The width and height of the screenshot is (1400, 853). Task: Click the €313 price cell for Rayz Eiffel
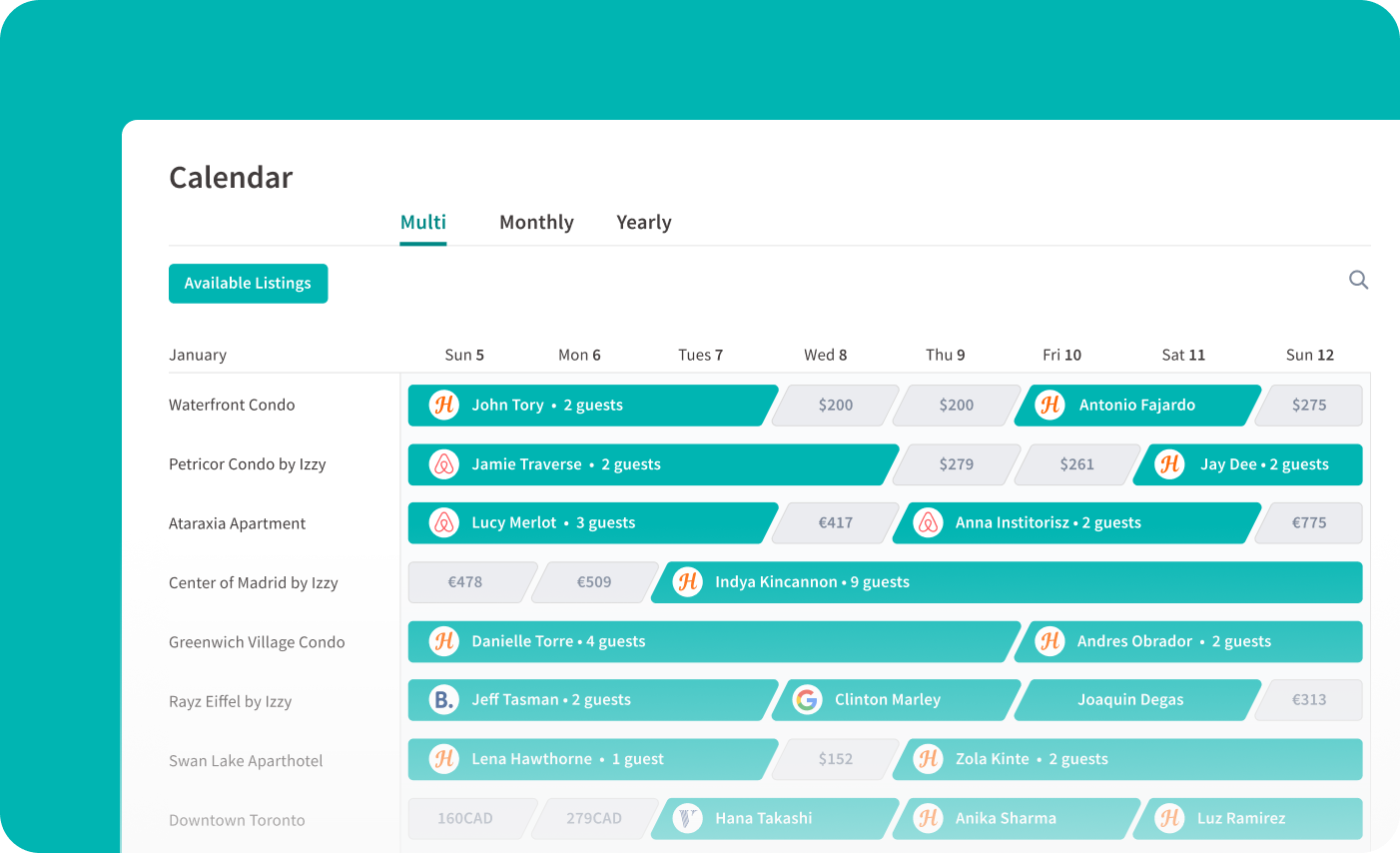coord(1308,700)
